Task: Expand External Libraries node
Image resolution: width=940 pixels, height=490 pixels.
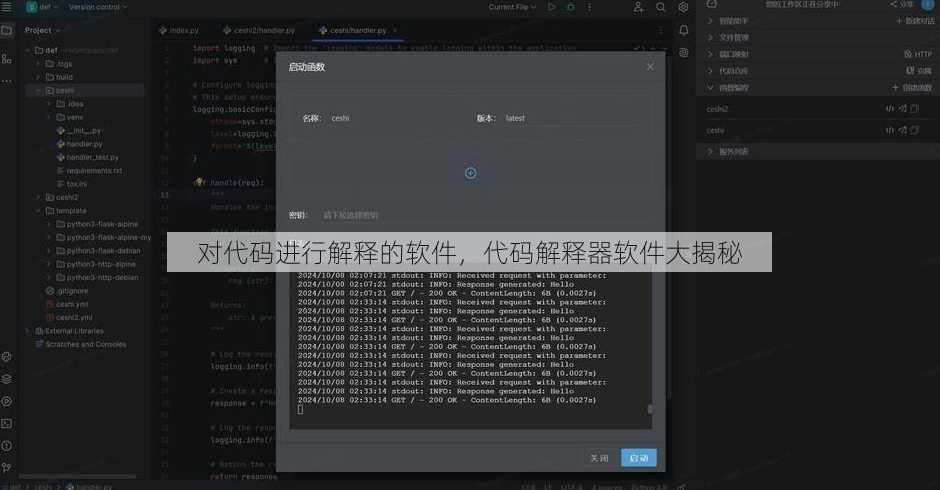Action: pos(28,330)
